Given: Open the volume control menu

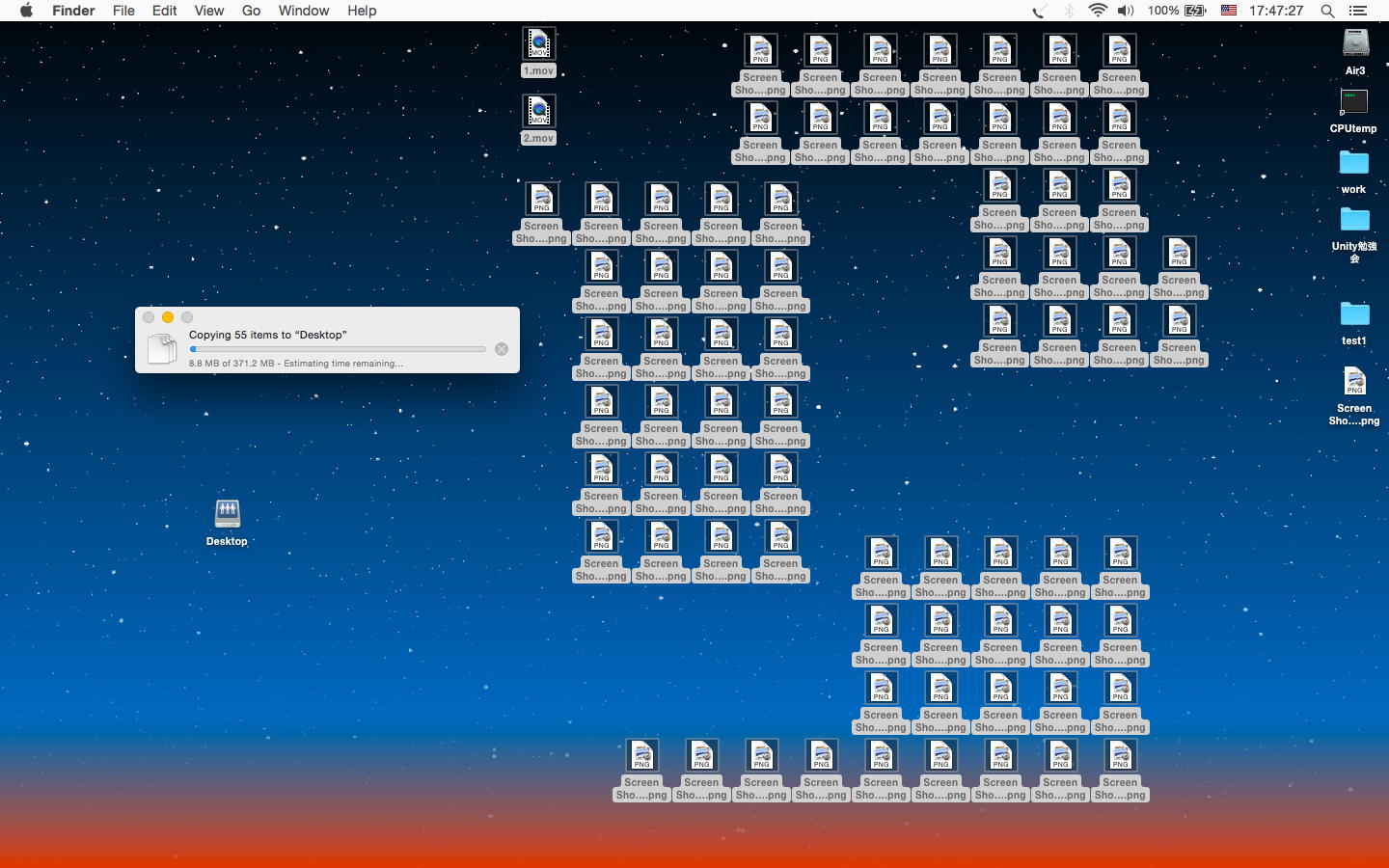Looking at the screenshot, I should (1126, 11).
